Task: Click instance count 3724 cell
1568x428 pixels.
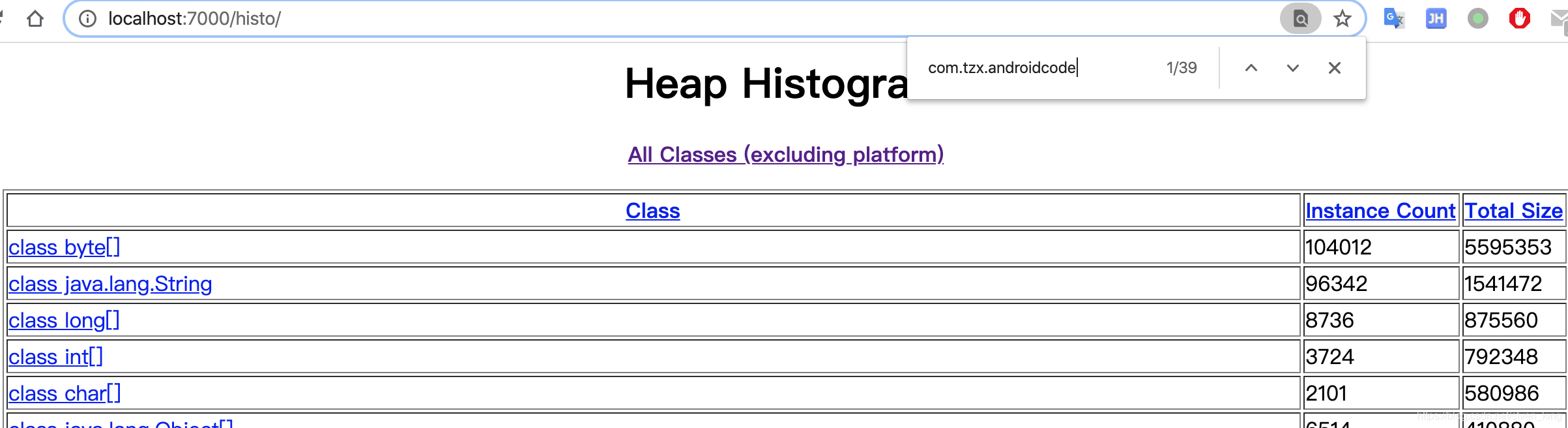Action: coord(1380,357)
